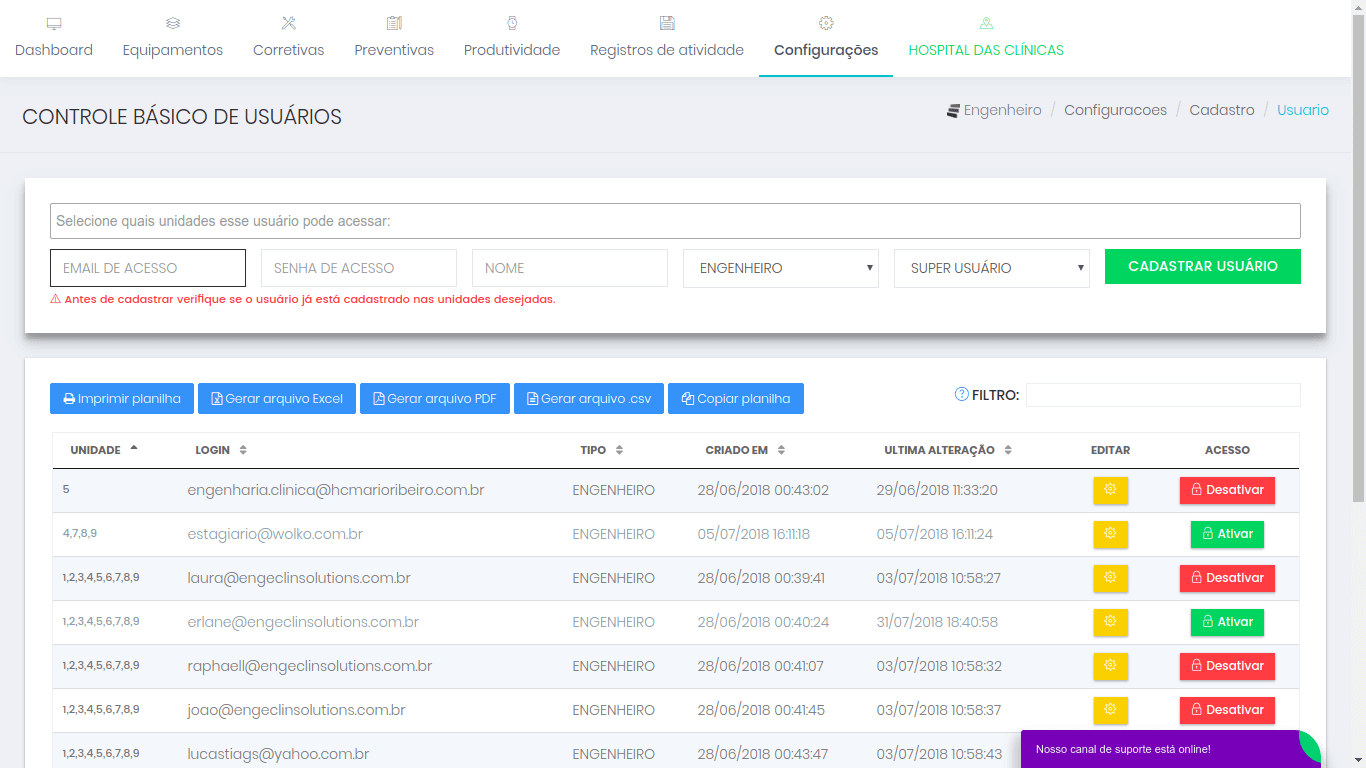Select the Configurações tab
This screenshot has width=1366, height=768.
click(826, 38)
